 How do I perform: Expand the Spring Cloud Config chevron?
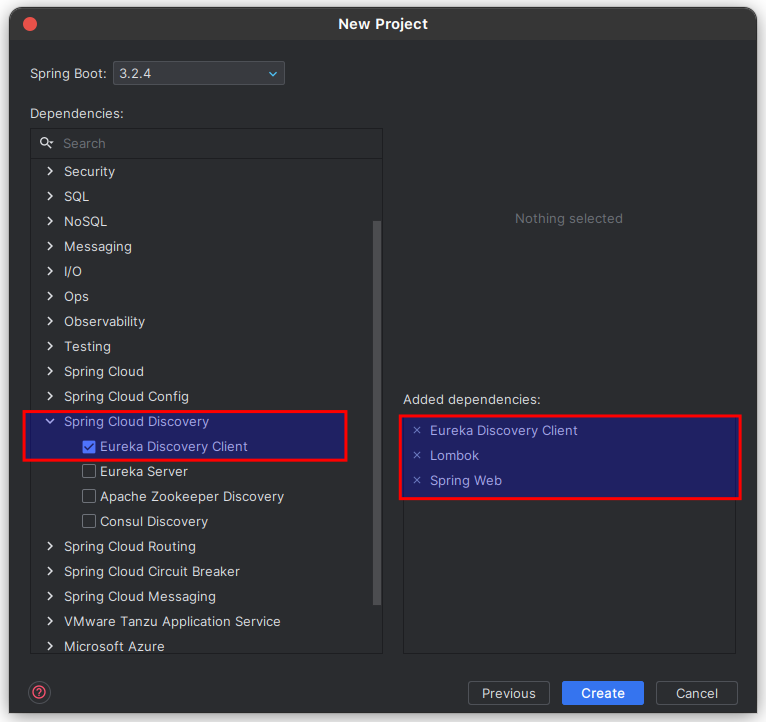click(x=50, y=396)
